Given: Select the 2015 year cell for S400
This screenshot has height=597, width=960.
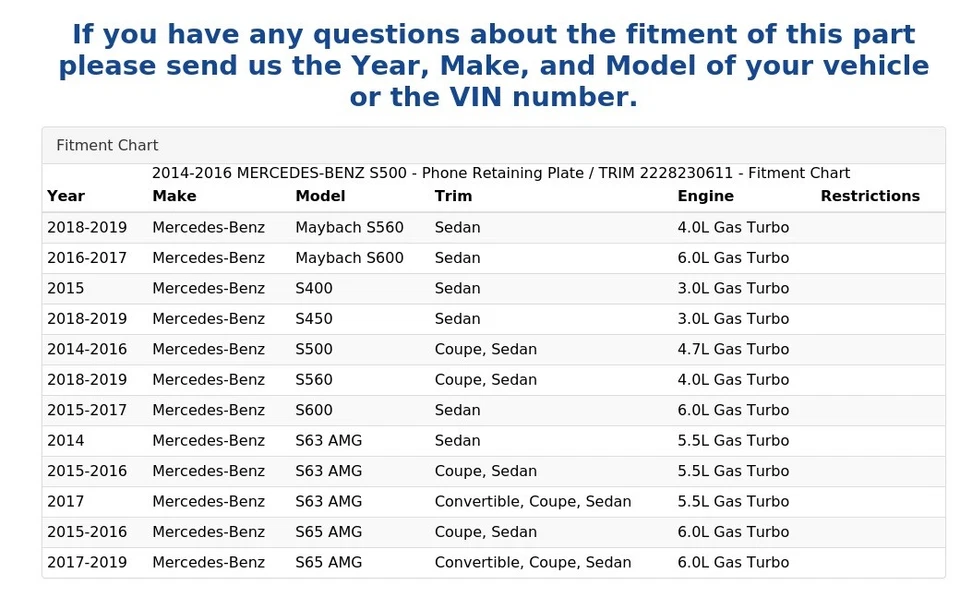Looking at the screenshot, I should click(x=66, y=288).
